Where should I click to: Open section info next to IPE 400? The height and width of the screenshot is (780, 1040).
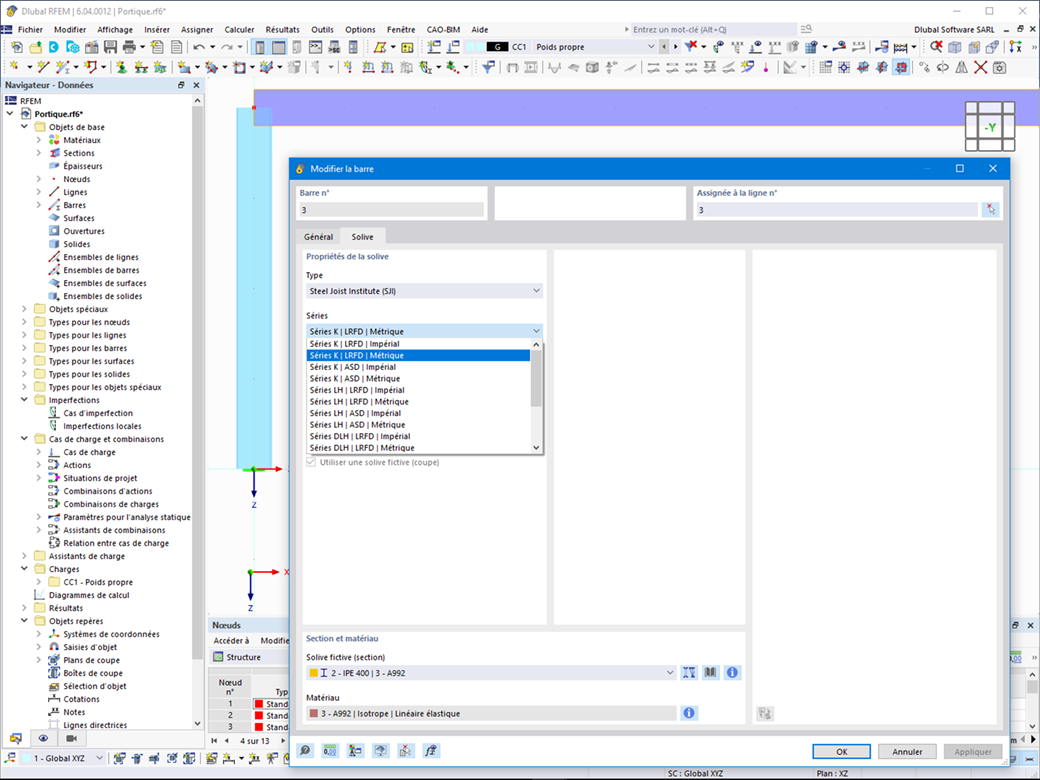point(732,673)
